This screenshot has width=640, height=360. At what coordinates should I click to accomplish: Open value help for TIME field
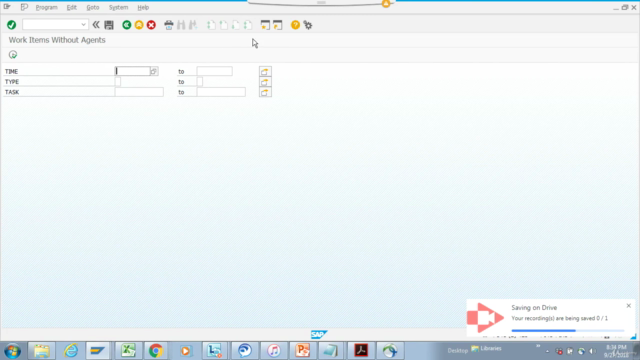[154, 71]
